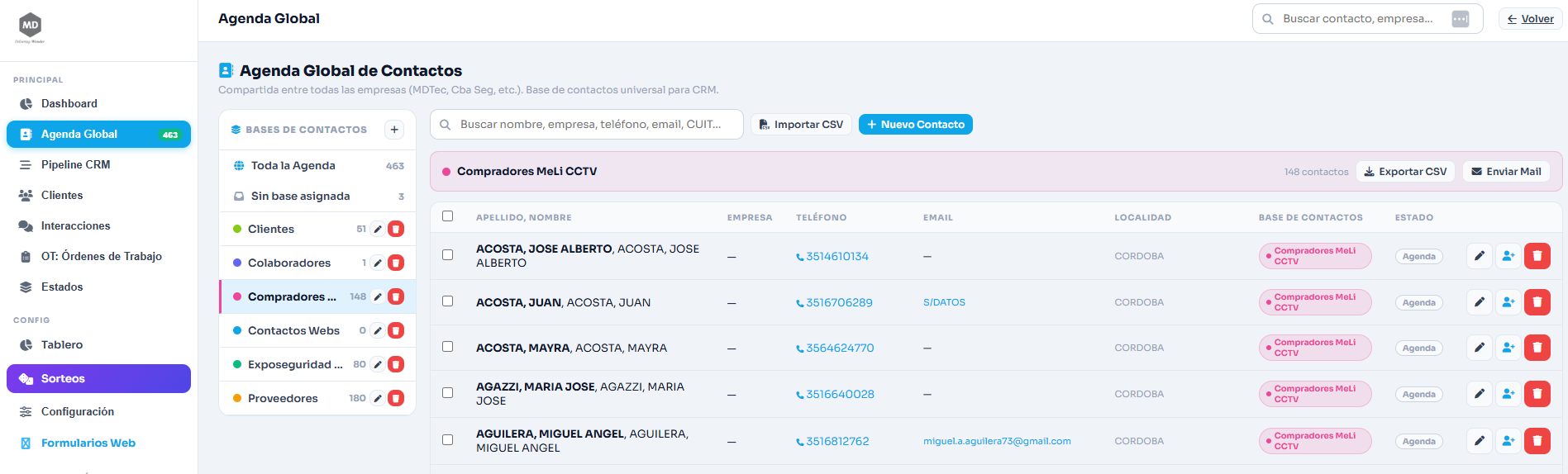The width and height of the screenshot is (1568, 474).
Task: Click Enviar Mail button
Action: [x=1506, y=172]
